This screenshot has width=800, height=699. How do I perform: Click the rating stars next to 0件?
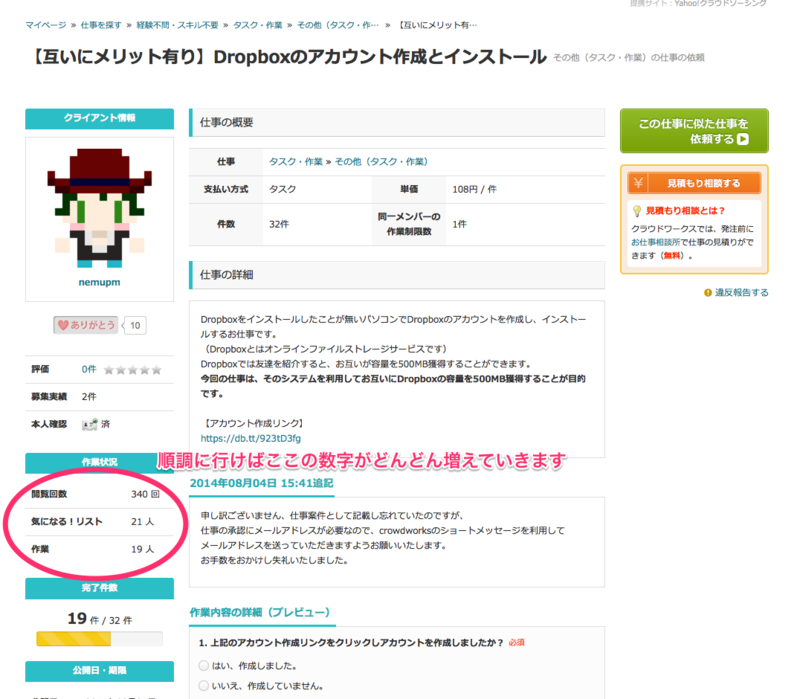pos(133,370)
